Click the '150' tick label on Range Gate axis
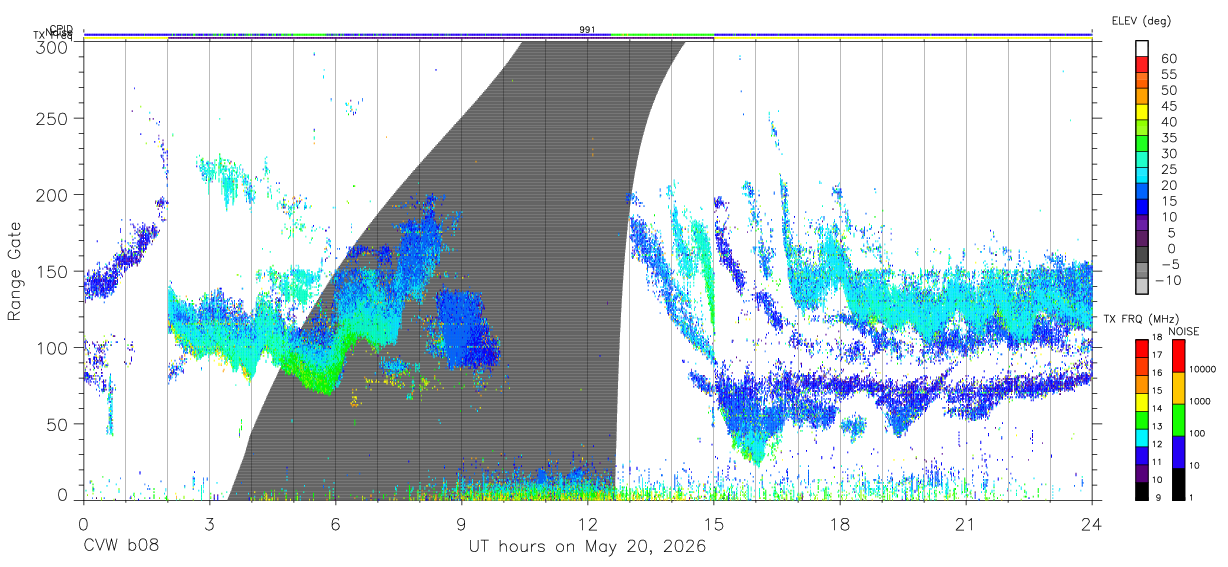The height and width of the screenshot is (567, 1228). pyautogui.click(x=53, y=272)
